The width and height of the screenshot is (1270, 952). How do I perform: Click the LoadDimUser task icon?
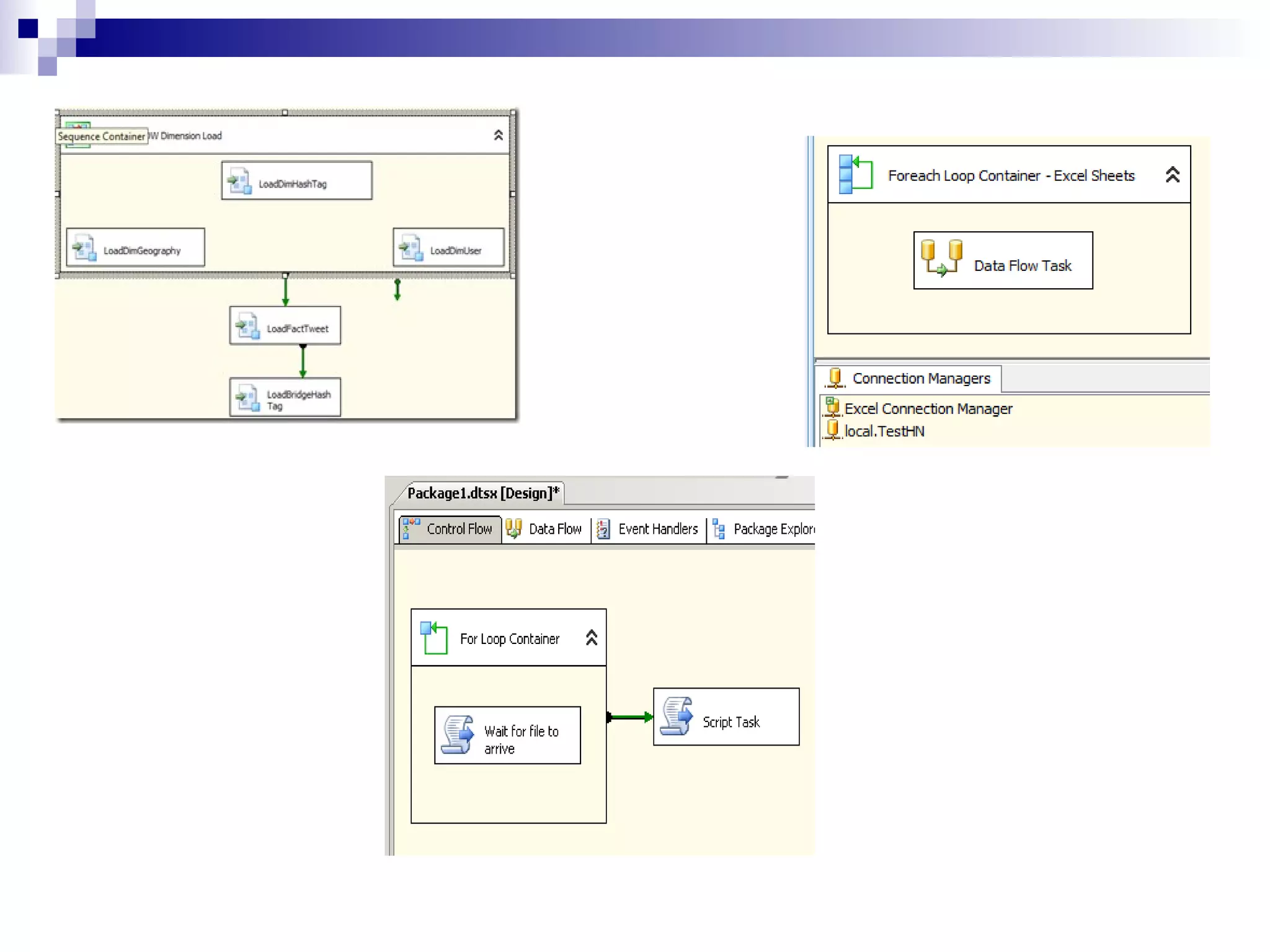click(x=411, y=248)
